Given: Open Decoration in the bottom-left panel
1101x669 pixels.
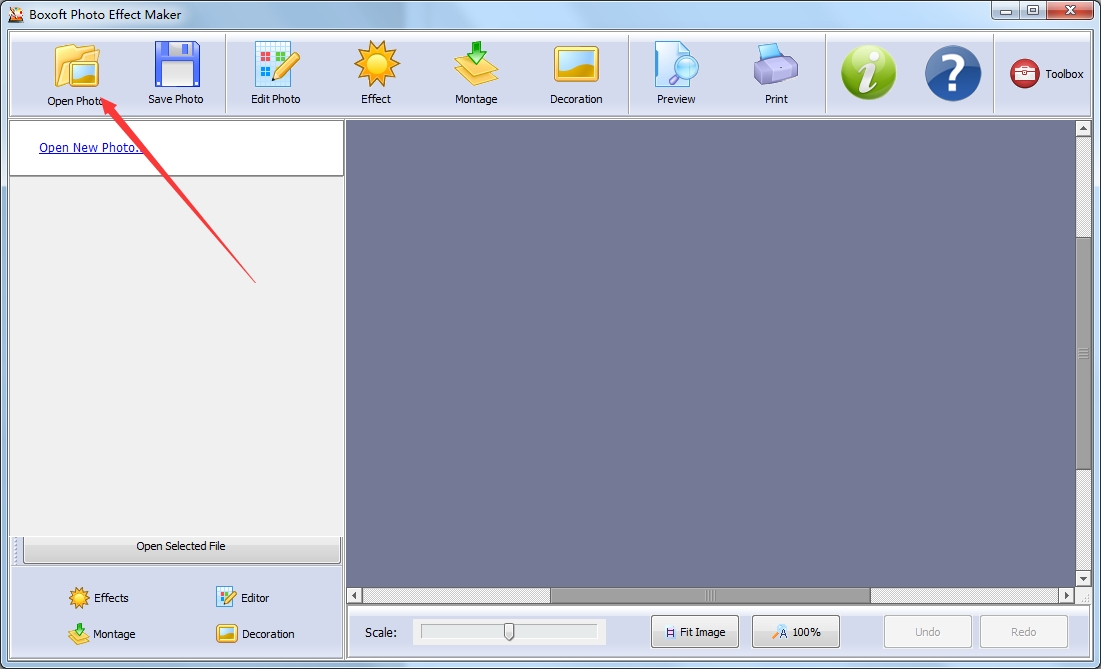Looking at the screenshot, I should (256, 634).
